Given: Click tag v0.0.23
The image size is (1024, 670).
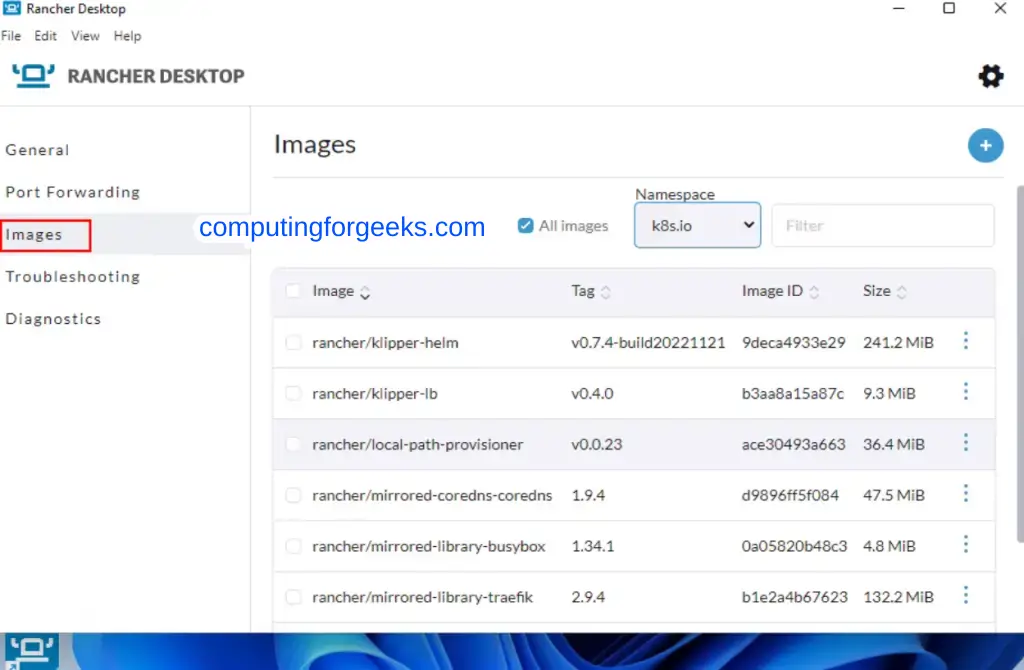Looking at the screenshot, I should [x=597, y=445].
